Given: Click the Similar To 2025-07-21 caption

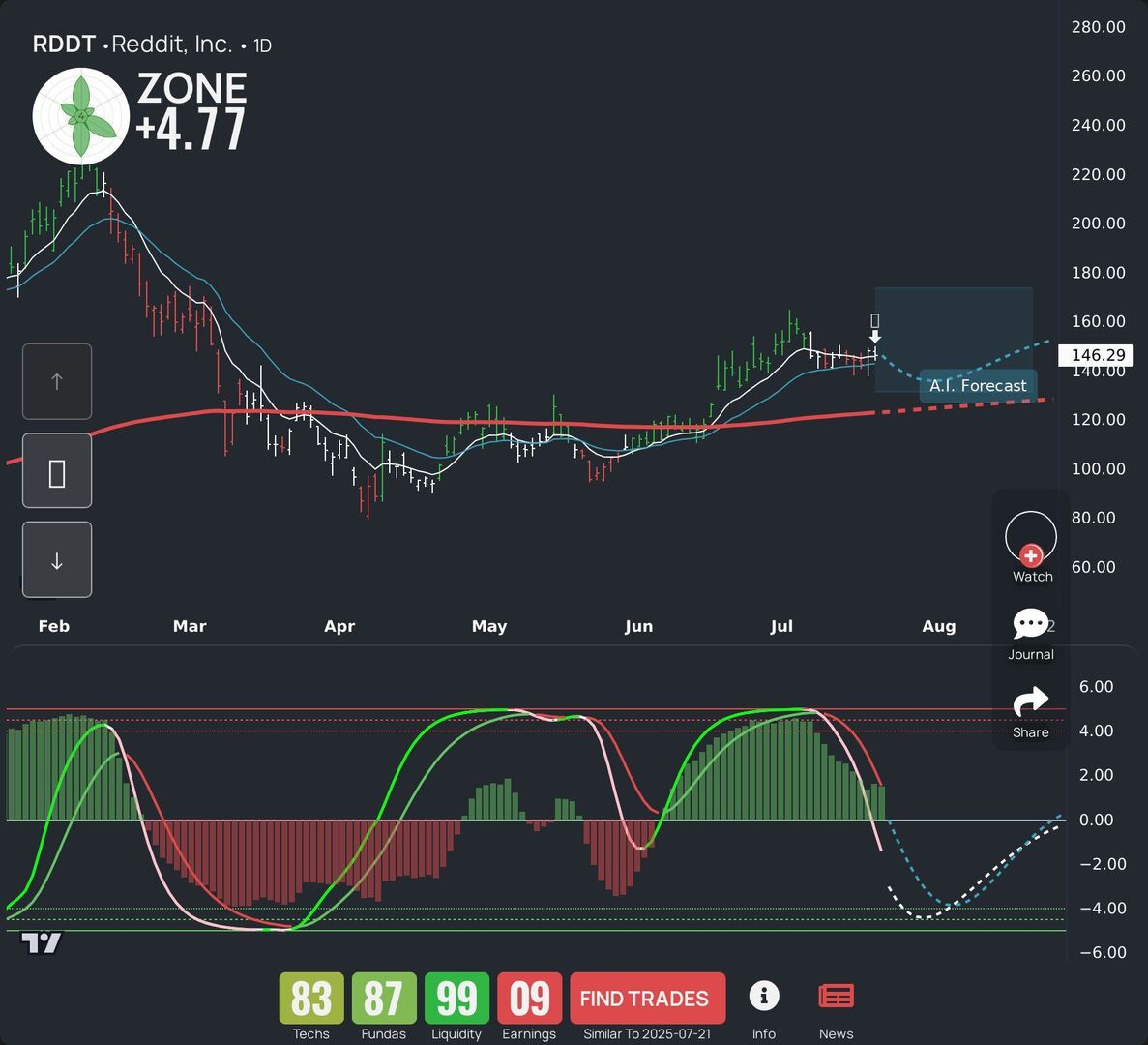Looking at the screenshot, I should pos(647,1034).
